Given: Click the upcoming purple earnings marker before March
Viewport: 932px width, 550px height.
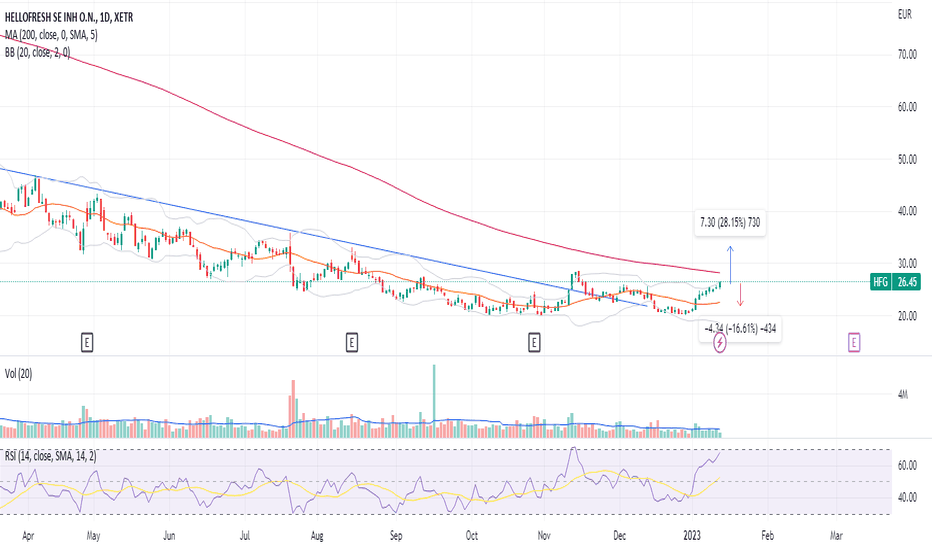Looking at the screenshot, I should [x=854, y=342].
